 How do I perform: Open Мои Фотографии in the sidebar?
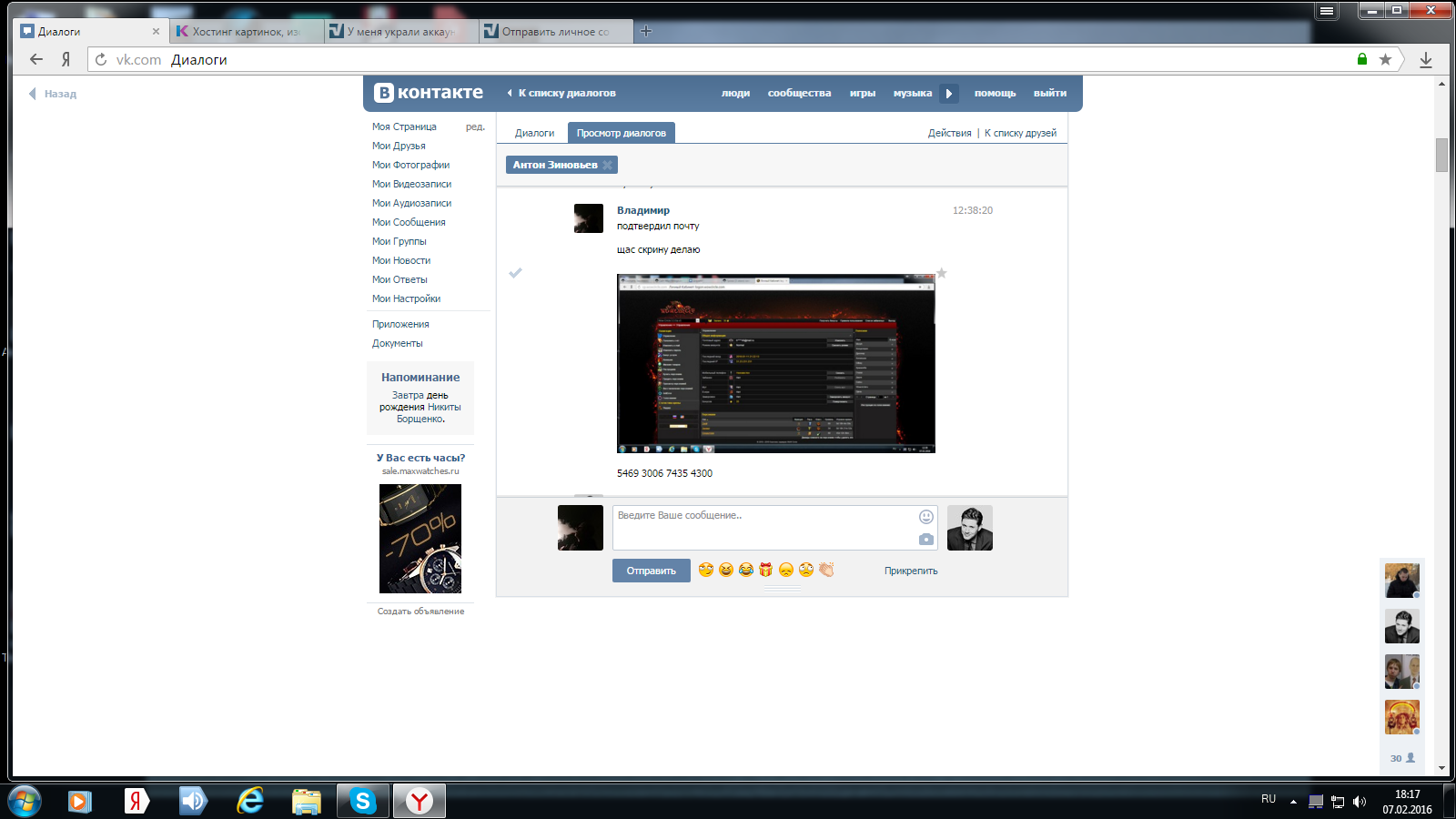click(x=410, y=165)
